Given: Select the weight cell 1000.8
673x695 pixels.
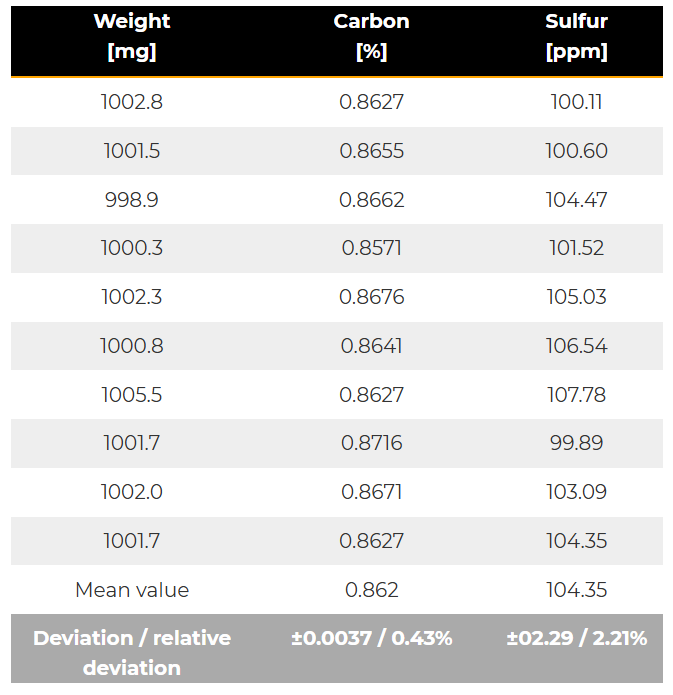Looking at the screenshot, I should pos(132,346).
